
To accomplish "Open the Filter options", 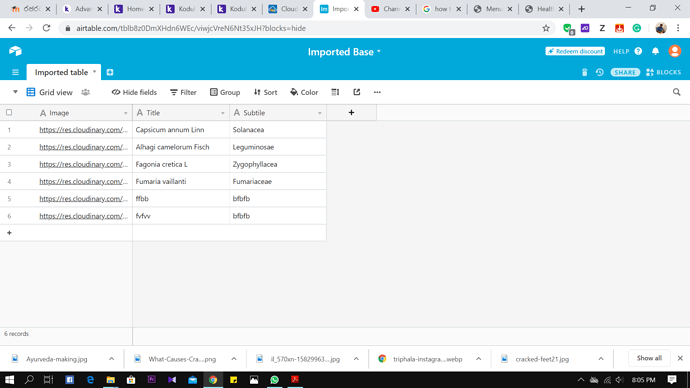I will coord(184,92).
